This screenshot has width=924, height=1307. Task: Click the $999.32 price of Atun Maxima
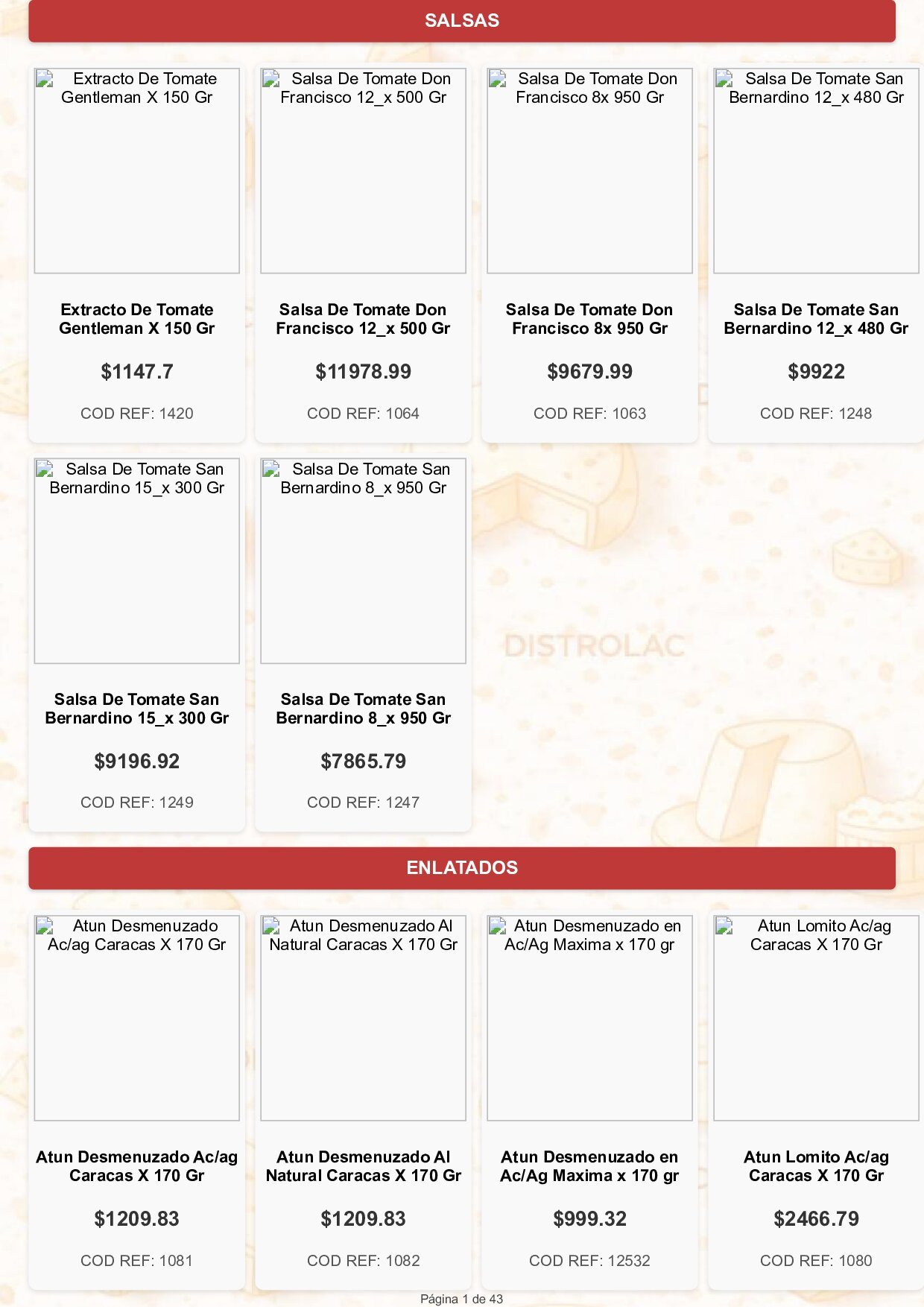tap(589, 1219)
